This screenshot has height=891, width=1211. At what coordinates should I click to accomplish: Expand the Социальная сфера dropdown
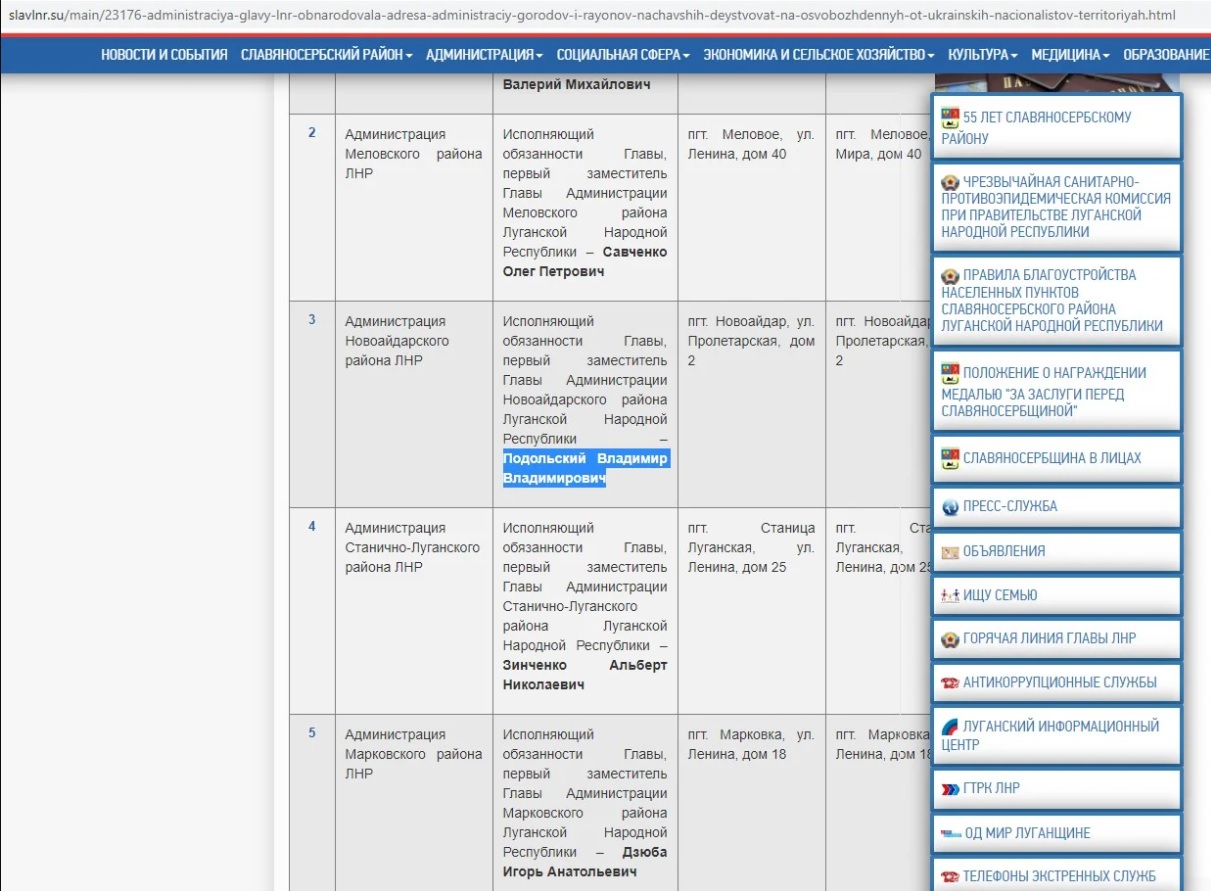(x=623, y=55)
